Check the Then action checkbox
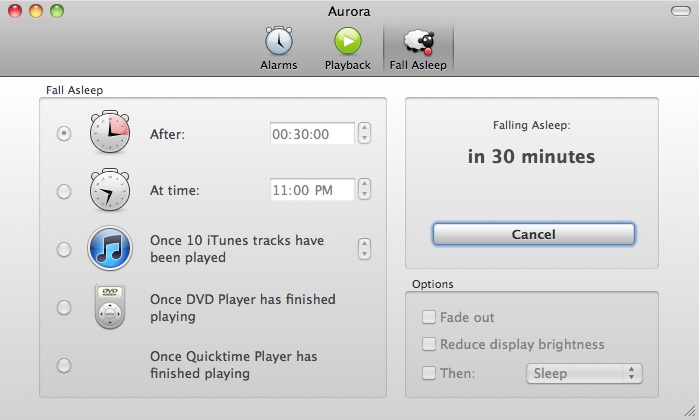 coord(429,373)
